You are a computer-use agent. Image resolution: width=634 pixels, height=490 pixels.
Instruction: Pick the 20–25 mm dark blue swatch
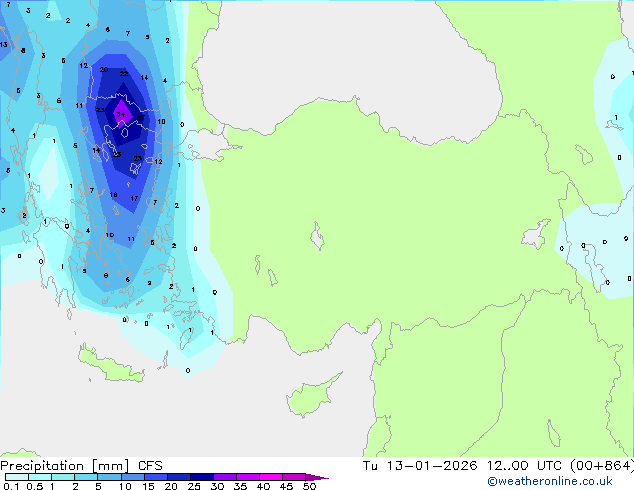click(178, 477)
